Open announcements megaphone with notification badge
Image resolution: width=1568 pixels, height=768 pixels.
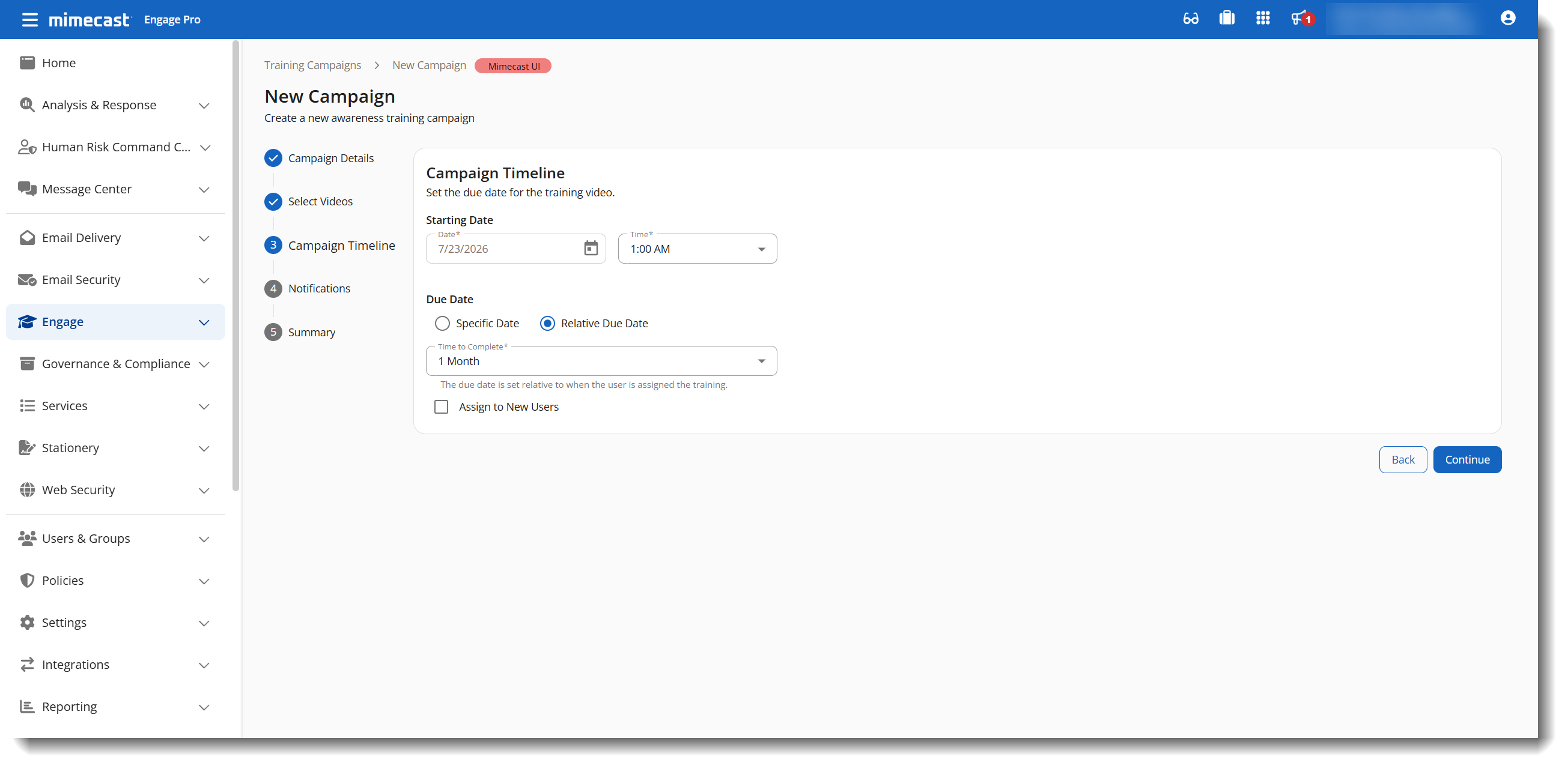tap(1301, 18)
